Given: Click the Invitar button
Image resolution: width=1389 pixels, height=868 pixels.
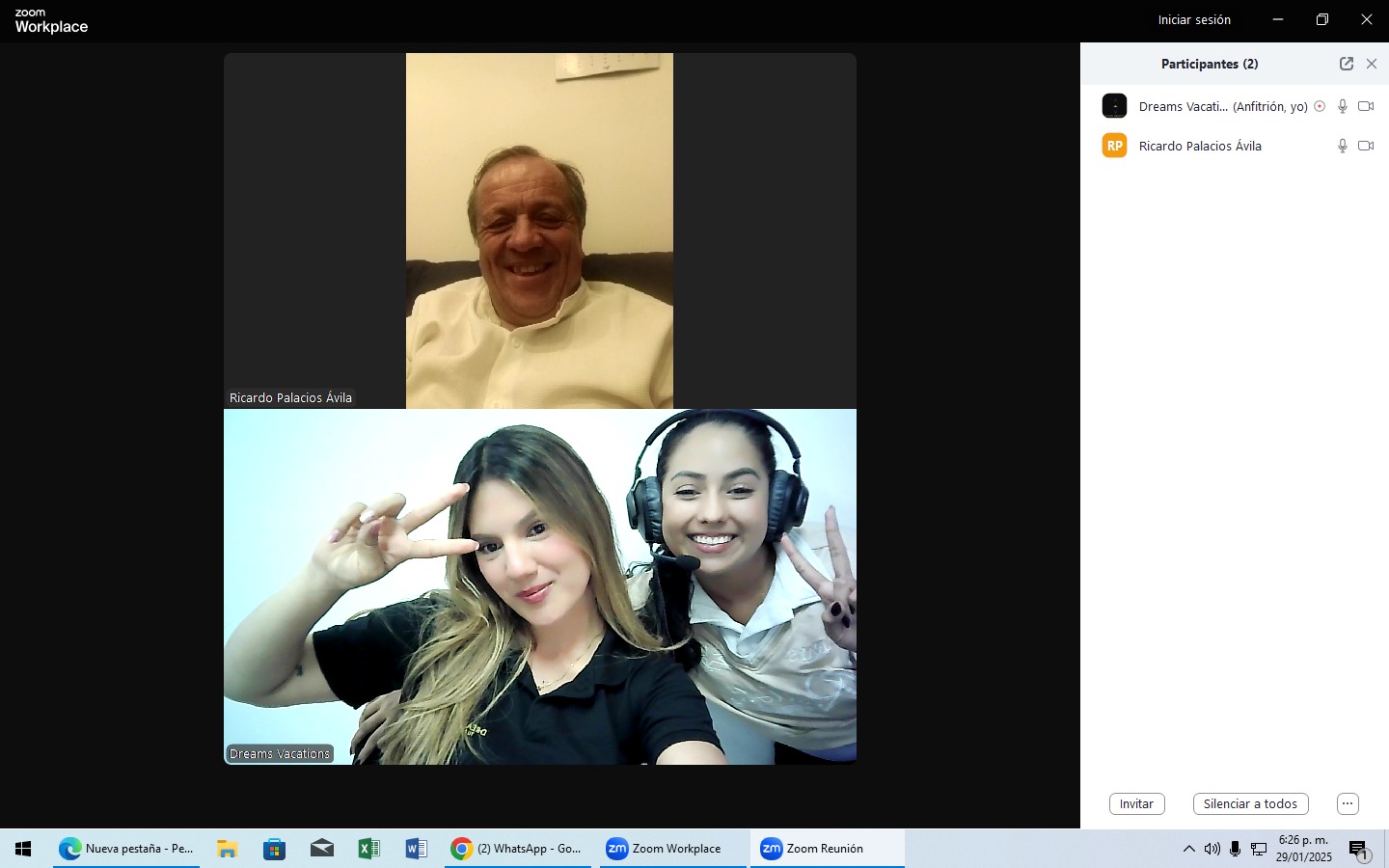Looking at the screenshot, I should point(1136,803).
